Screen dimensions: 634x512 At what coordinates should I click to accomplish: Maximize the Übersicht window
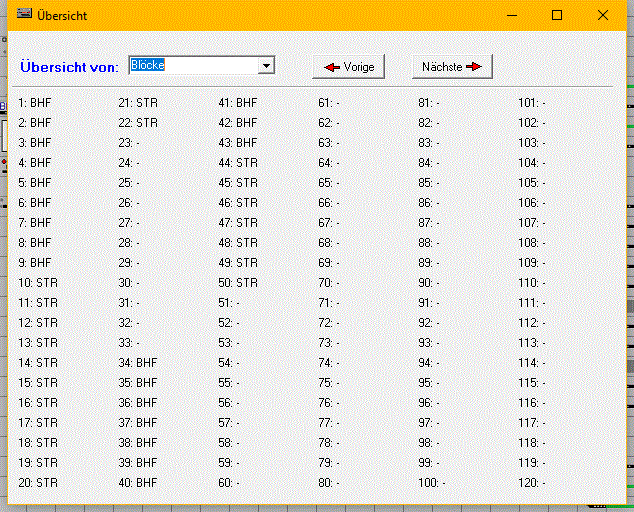(557, 15)
